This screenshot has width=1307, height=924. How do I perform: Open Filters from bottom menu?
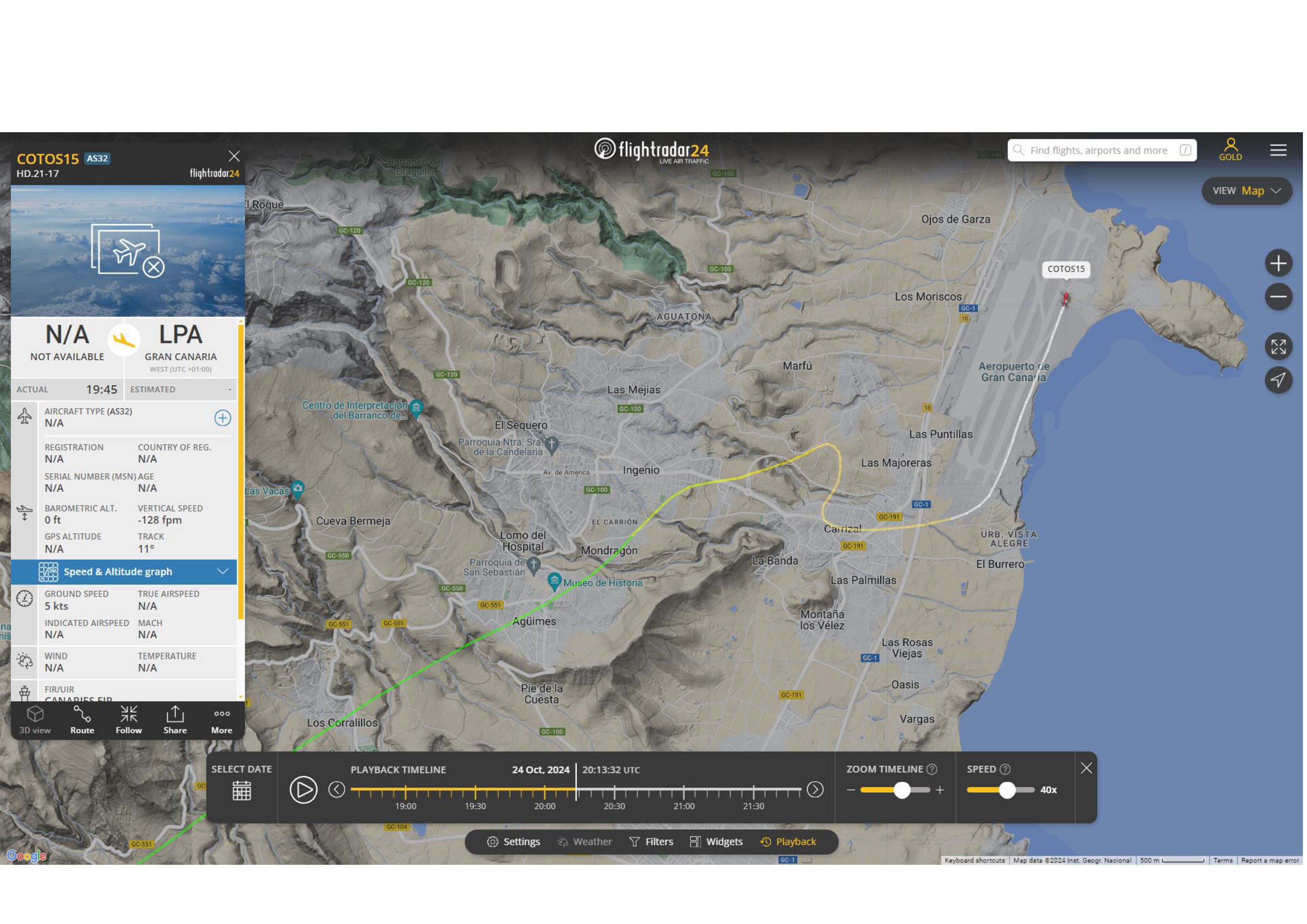pos(651,842)
